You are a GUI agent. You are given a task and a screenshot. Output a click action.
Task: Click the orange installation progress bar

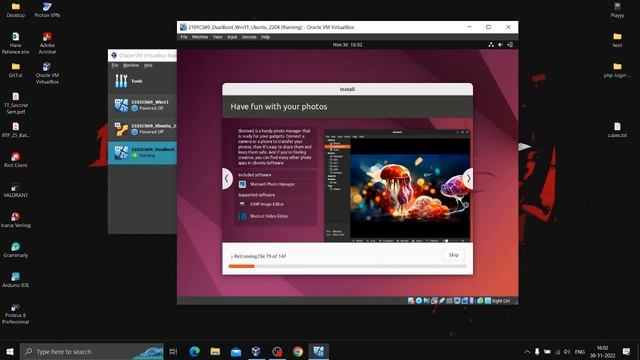click(242, 266)
